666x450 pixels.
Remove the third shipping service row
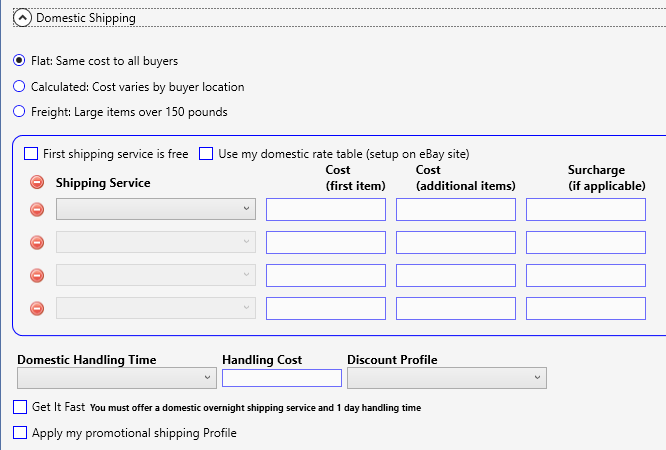pyautogui.click(x=37, y=275)
